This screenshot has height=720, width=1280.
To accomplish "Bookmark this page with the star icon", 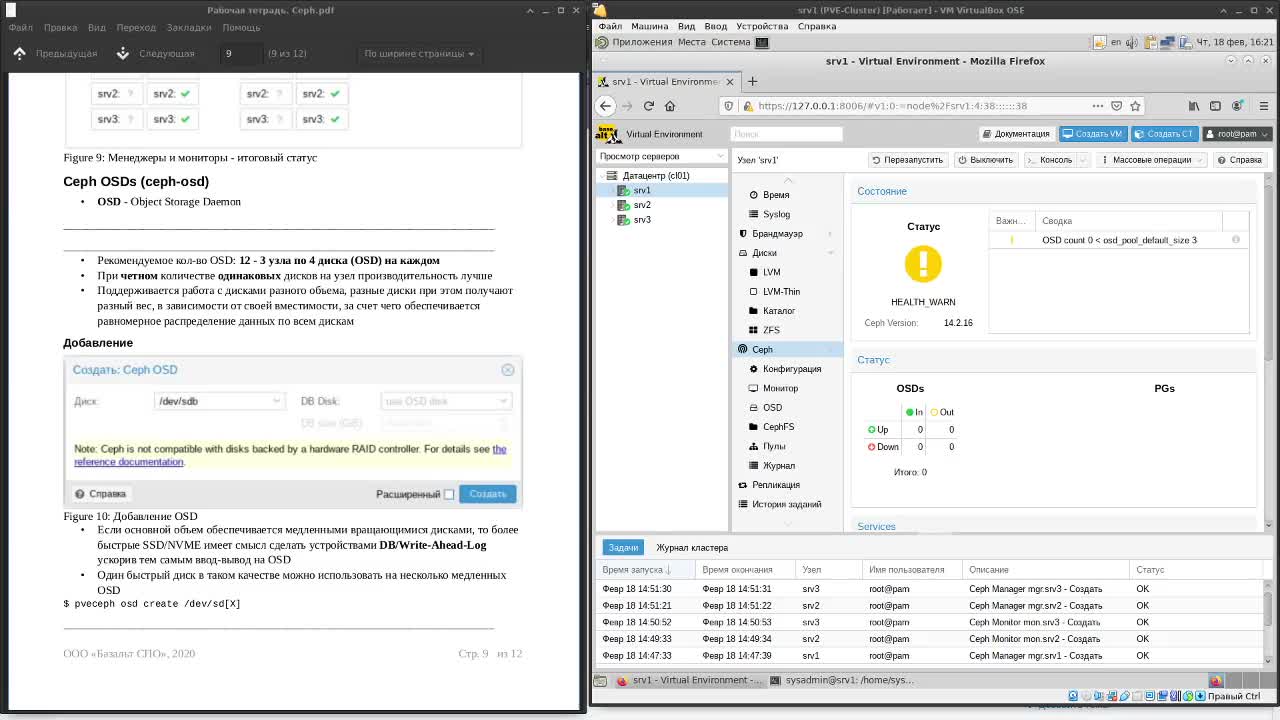I will [x=1136, y=106].
